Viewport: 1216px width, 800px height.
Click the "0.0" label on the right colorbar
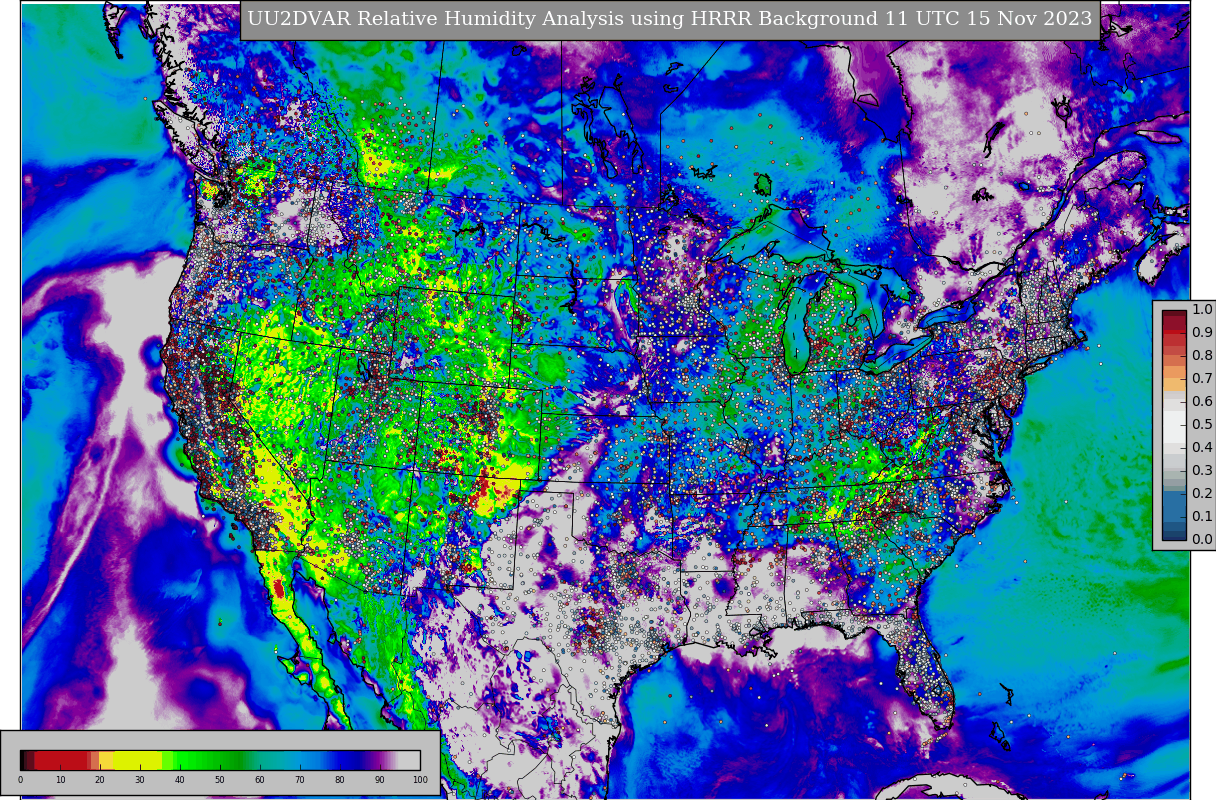1202,540
